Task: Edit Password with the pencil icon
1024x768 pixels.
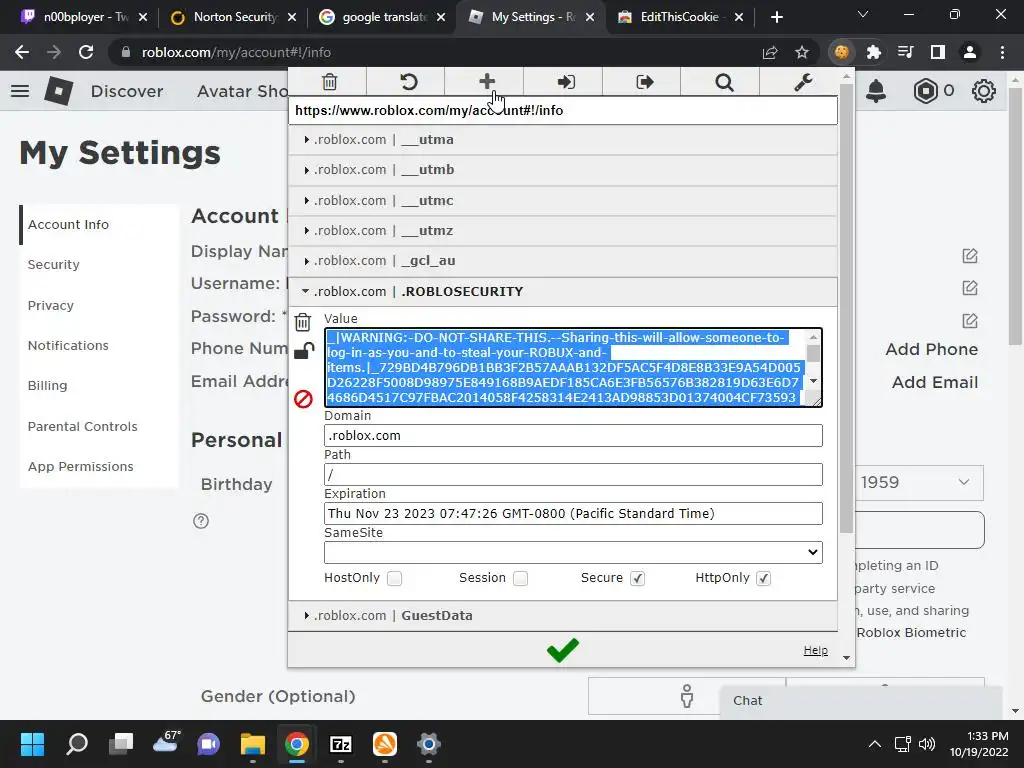Action: point(970,321)
